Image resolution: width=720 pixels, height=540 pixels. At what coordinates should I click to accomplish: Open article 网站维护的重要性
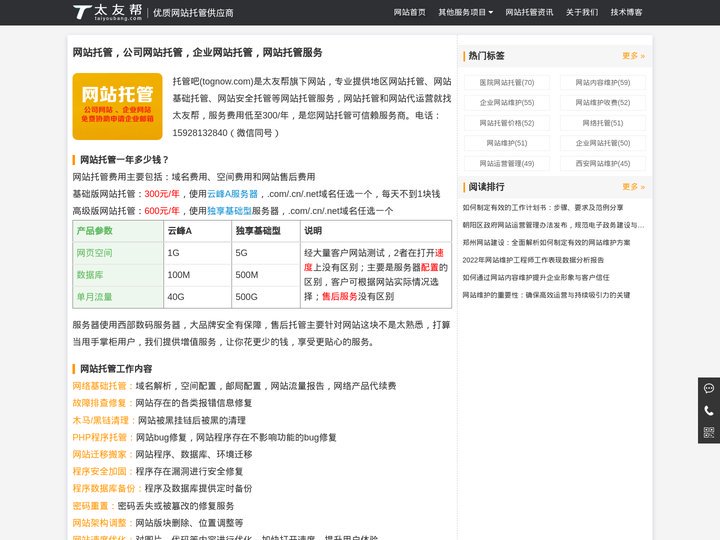pyautogui.click(x=546, y=295)
